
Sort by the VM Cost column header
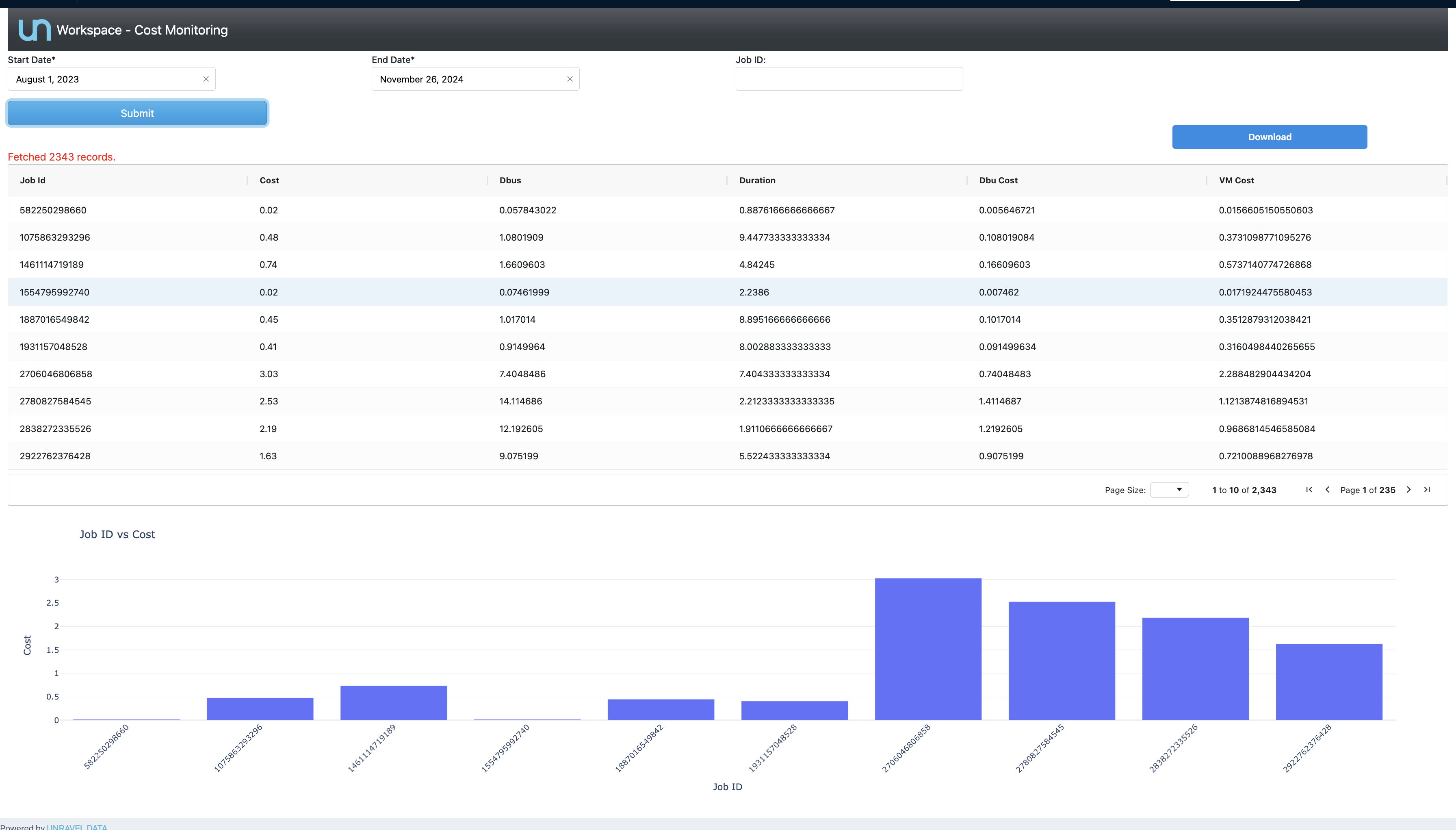click(x=1236, y=180)
